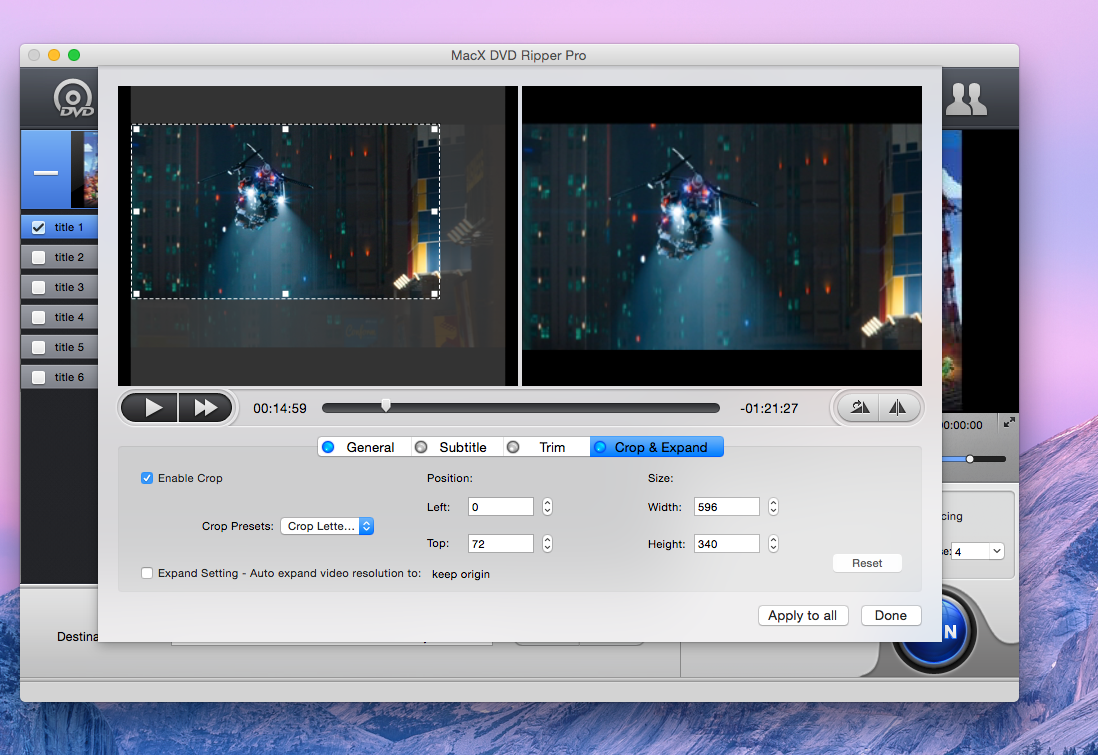Select the title 3 row label

tap(69, 287)
